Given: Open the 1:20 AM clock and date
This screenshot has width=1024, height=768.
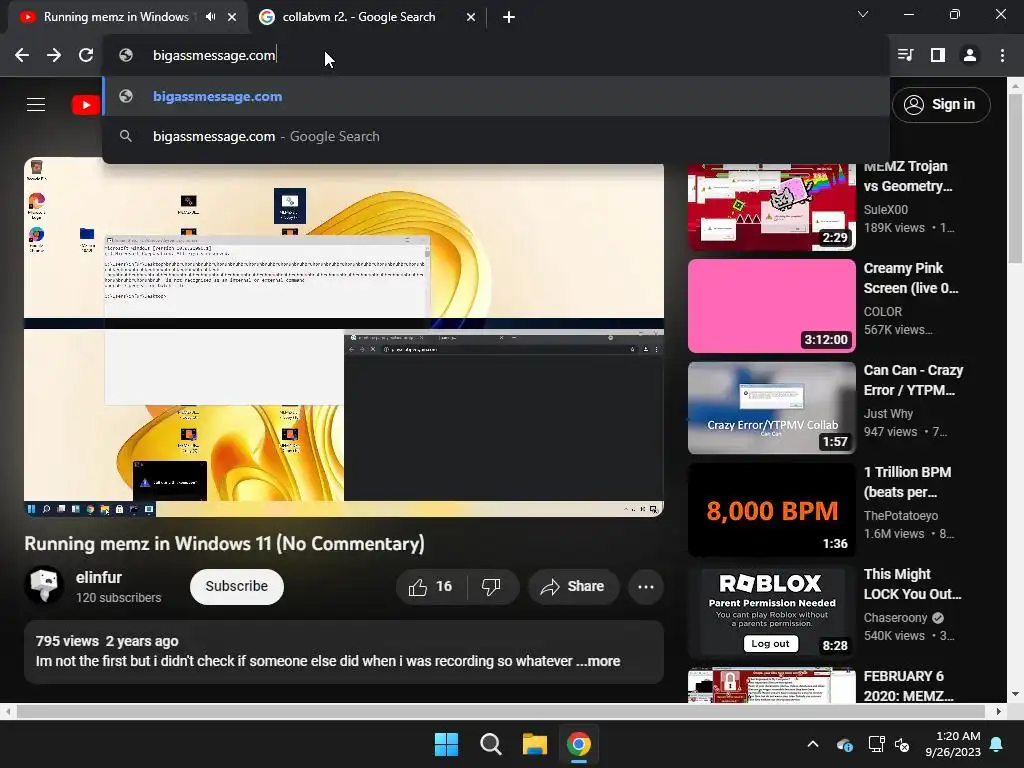Looking at the screenshot, I should (x=953, y=744).
